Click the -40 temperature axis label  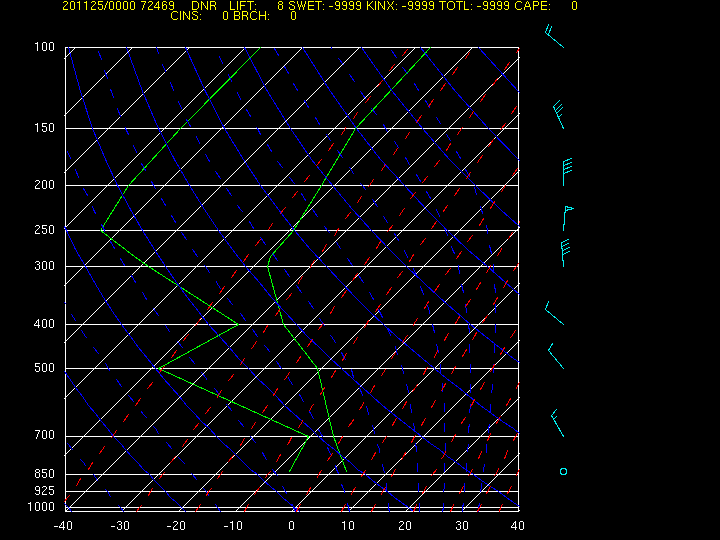[x=63, y=526]
